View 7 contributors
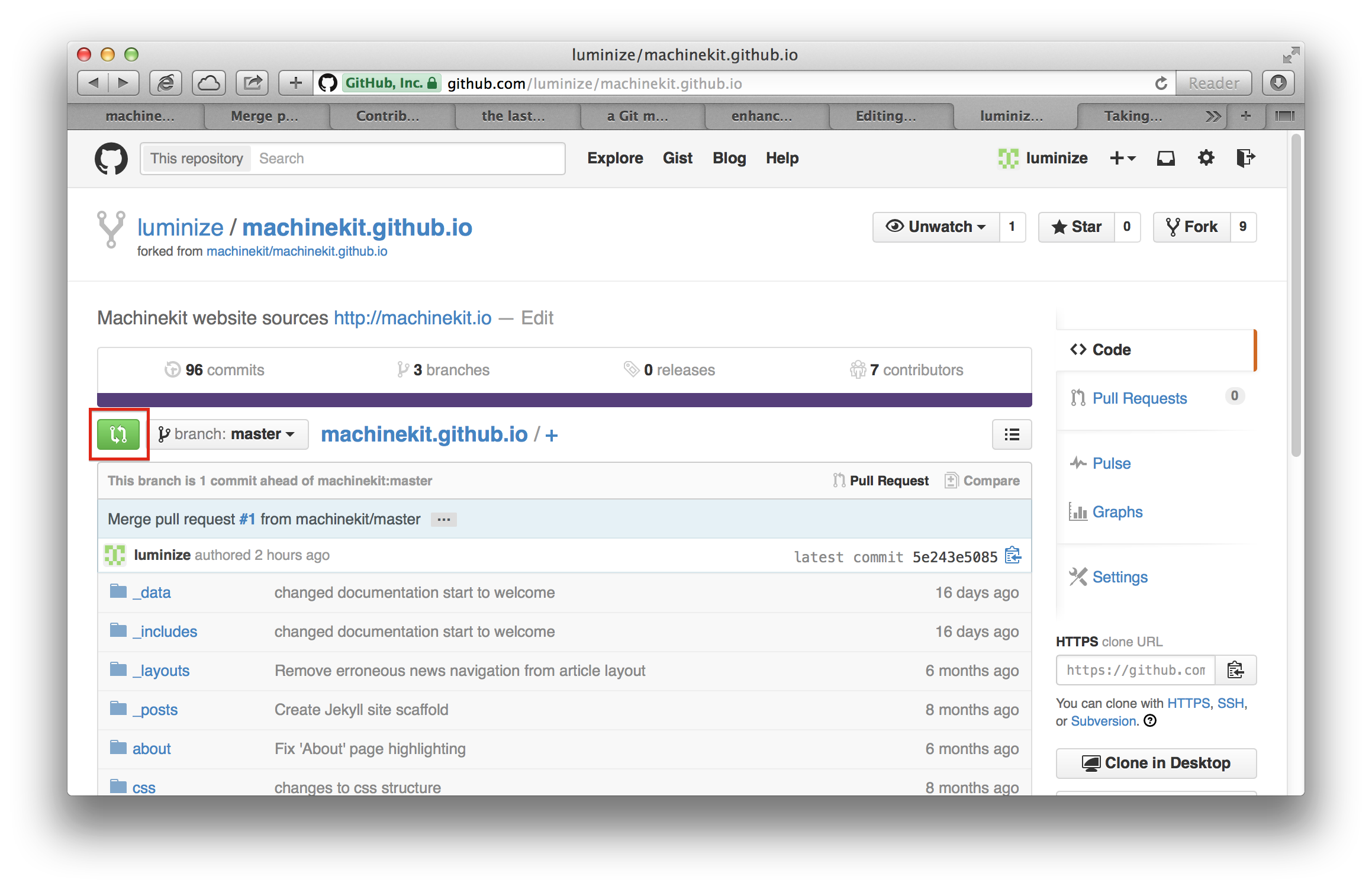 (906, 370)
